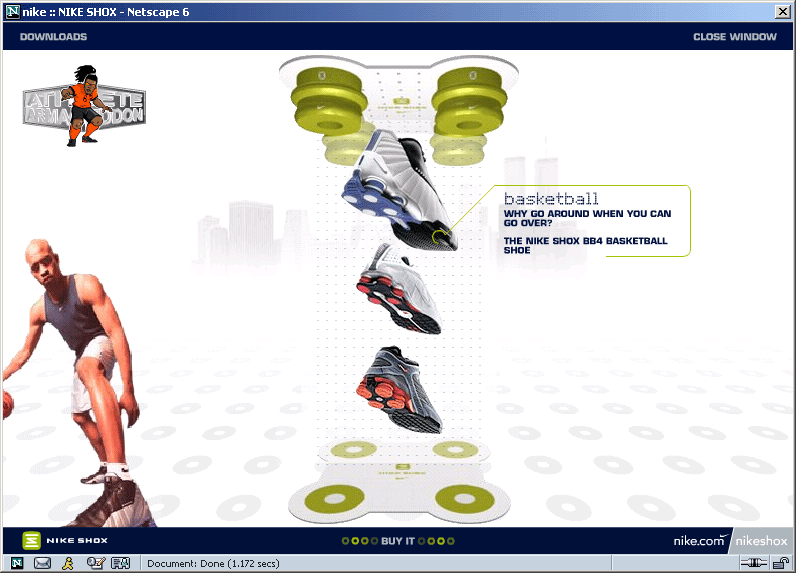Click the basketball player photo

click(70, 380)
